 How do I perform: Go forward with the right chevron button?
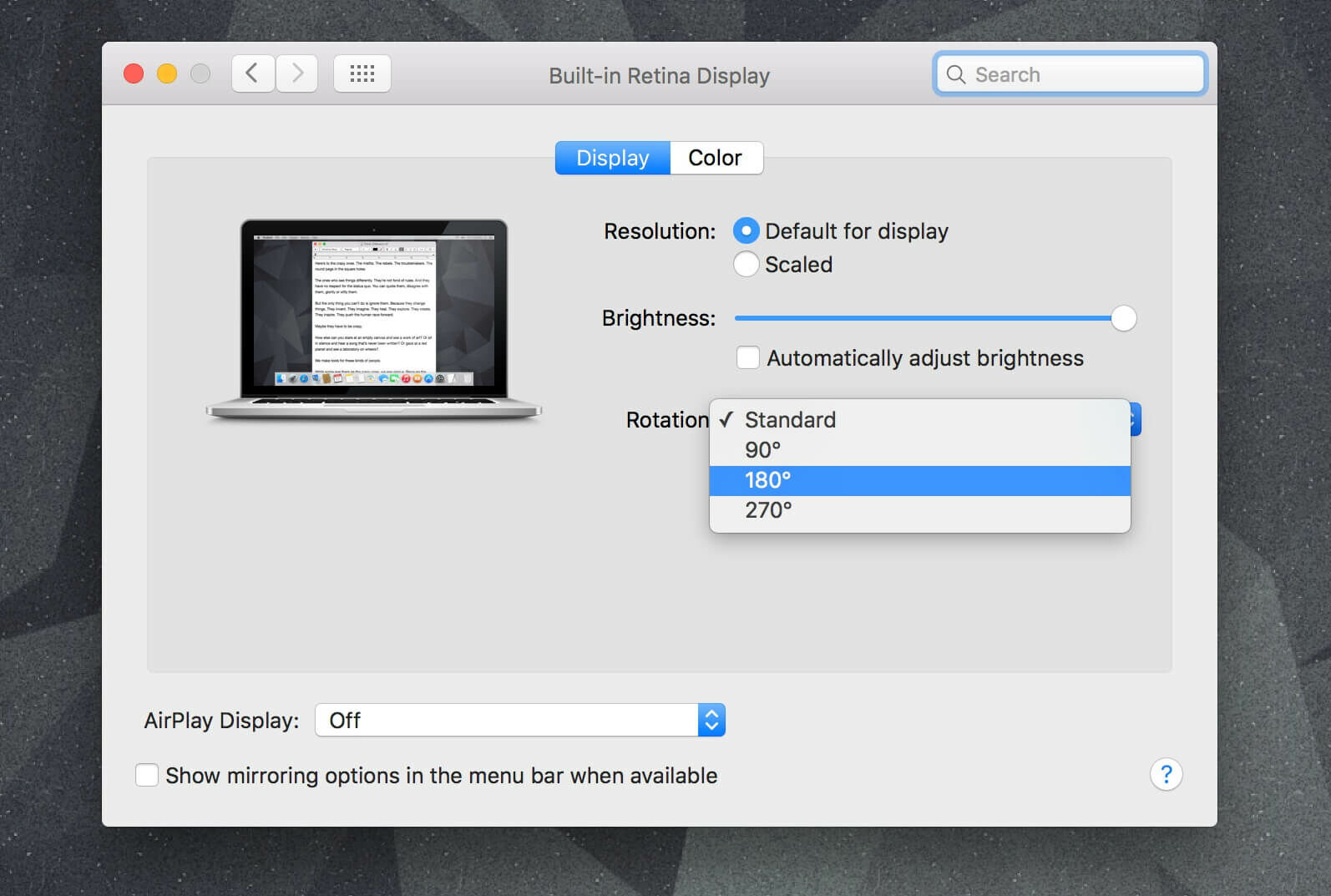tap(297, 74)
